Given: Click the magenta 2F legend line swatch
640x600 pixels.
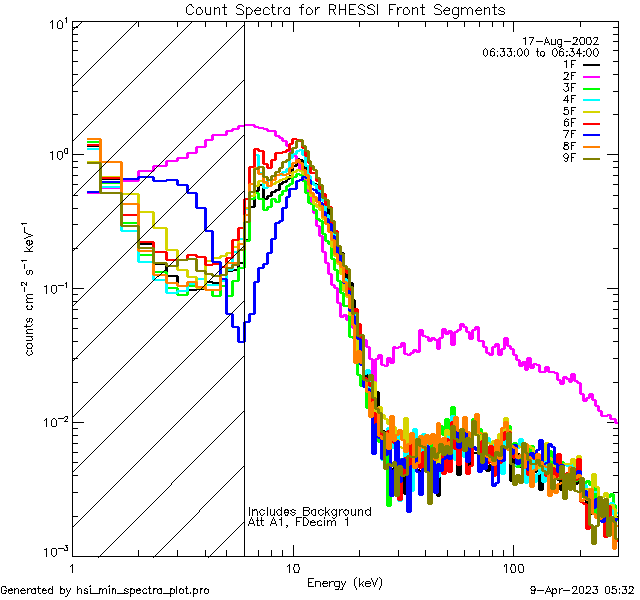Looking at the screenshot, I should tap(589, 76).
